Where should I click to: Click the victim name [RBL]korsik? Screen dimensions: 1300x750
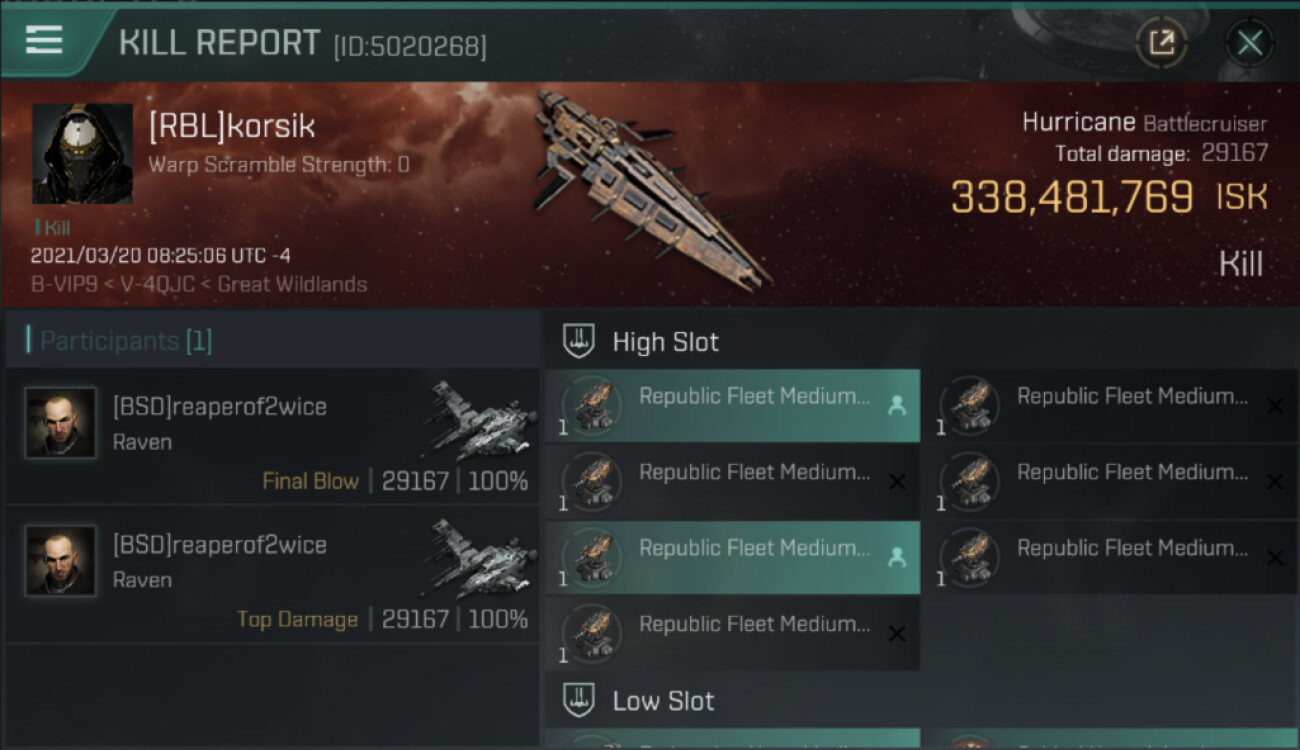point(232,127)
